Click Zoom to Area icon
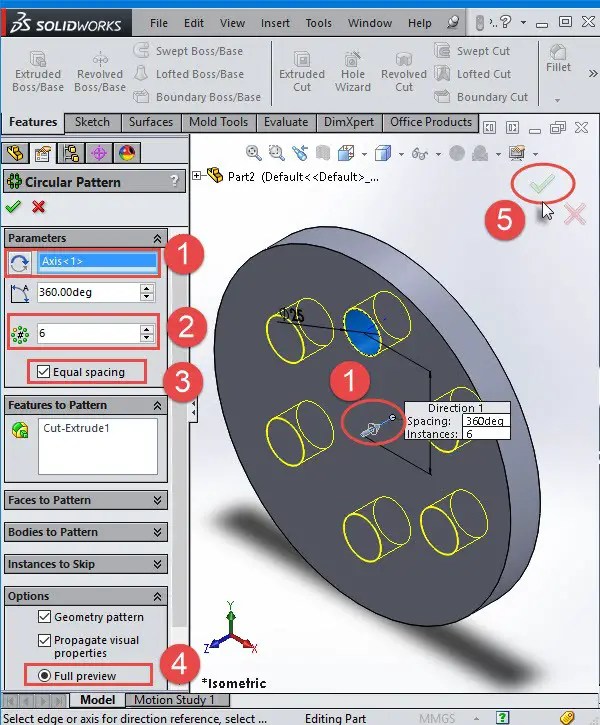This screenshot has width=600, height=725. pos(276,153)
